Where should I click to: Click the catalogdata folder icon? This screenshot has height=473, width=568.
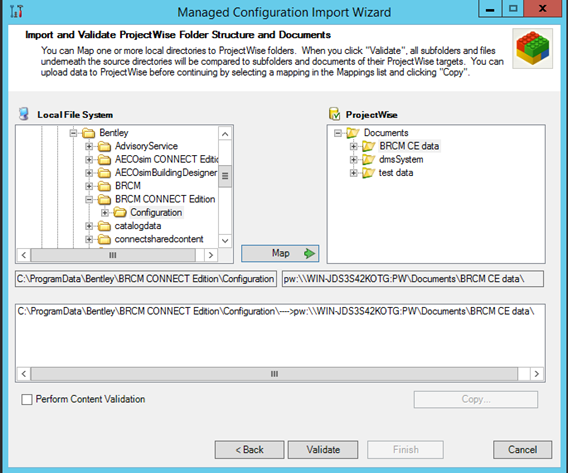(x=104, y=226)
